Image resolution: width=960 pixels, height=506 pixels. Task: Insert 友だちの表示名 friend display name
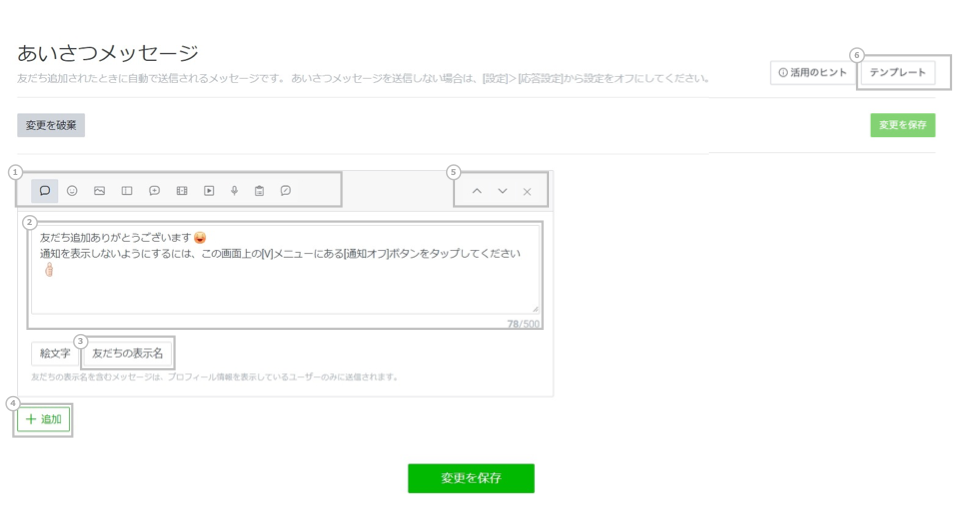click(x=127, y=353)
